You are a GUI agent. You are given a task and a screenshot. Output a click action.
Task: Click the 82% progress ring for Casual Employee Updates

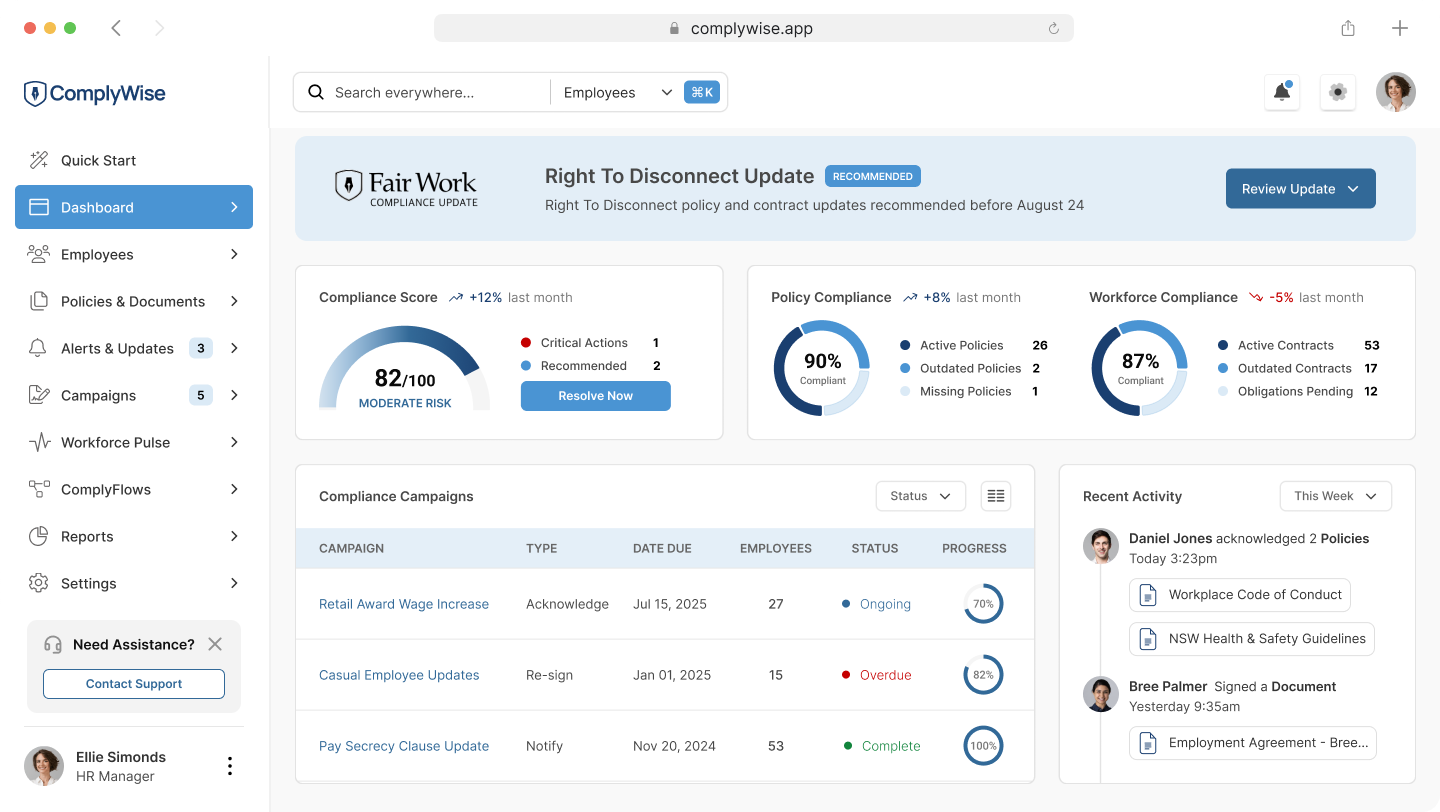pos(982,675)
